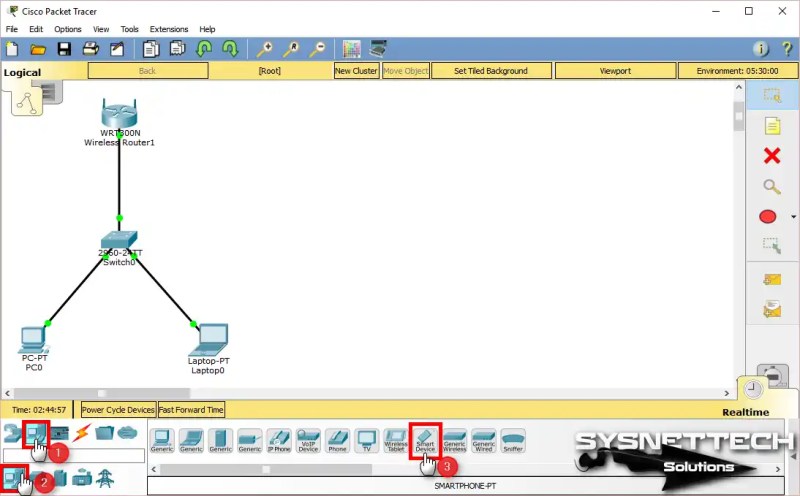The image size is (800, 496).
Task: Select the End Devices category
Action: (36, 434)
